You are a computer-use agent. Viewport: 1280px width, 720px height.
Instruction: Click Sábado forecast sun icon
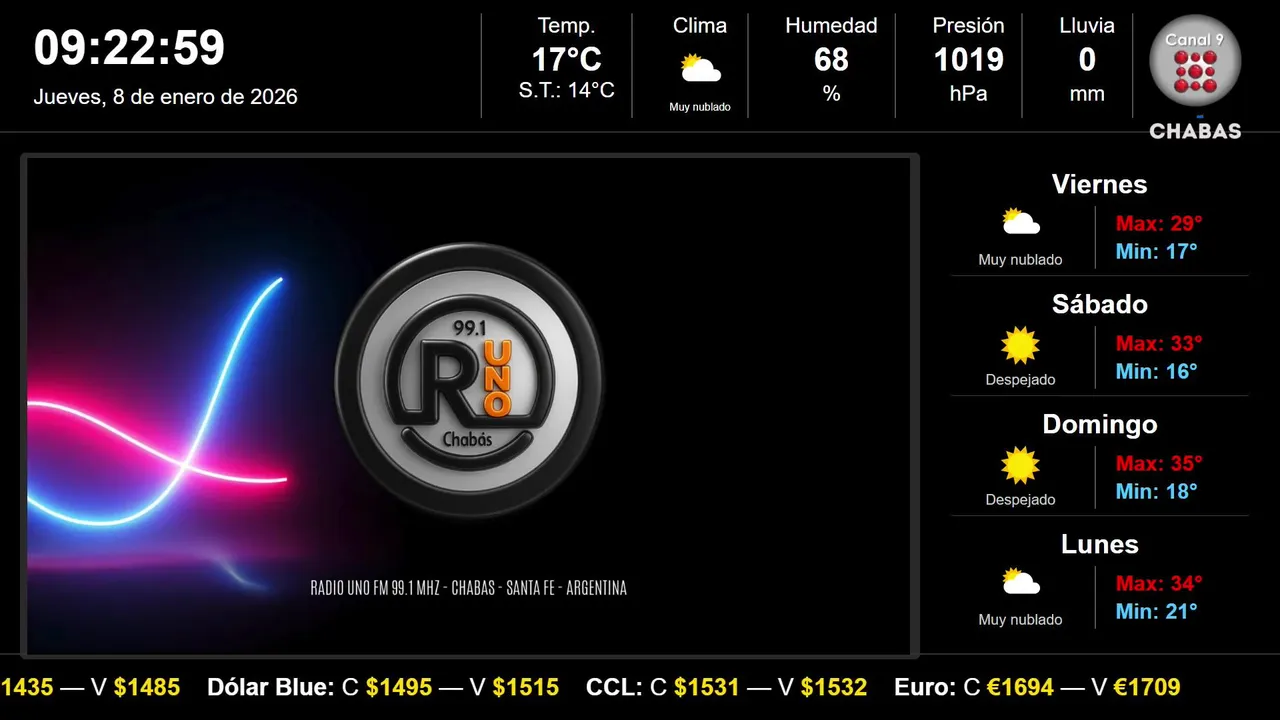[1021, 345]
